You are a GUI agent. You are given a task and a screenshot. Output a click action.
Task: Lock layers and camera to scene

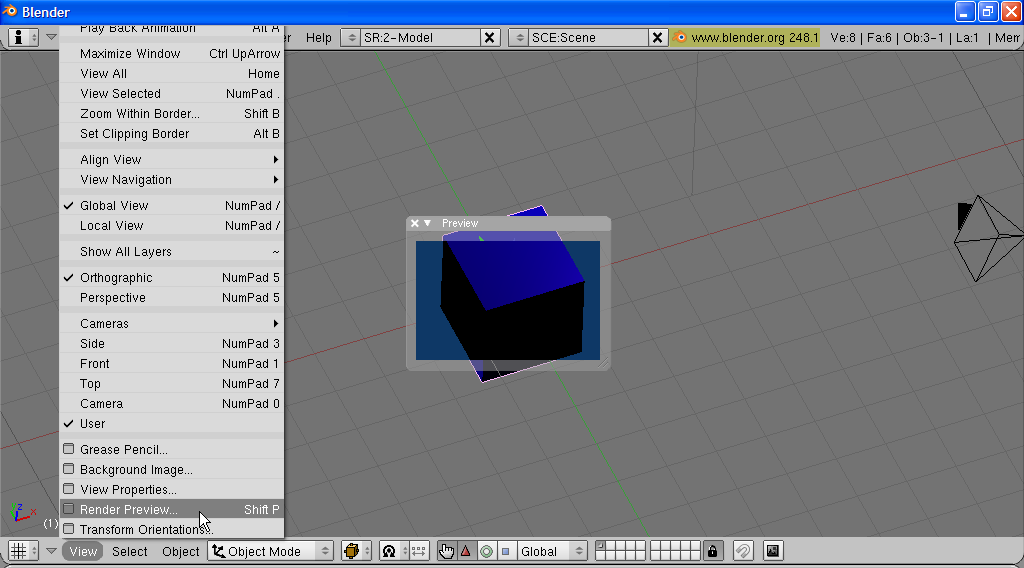pyautogui.click(x=712, y=551)
